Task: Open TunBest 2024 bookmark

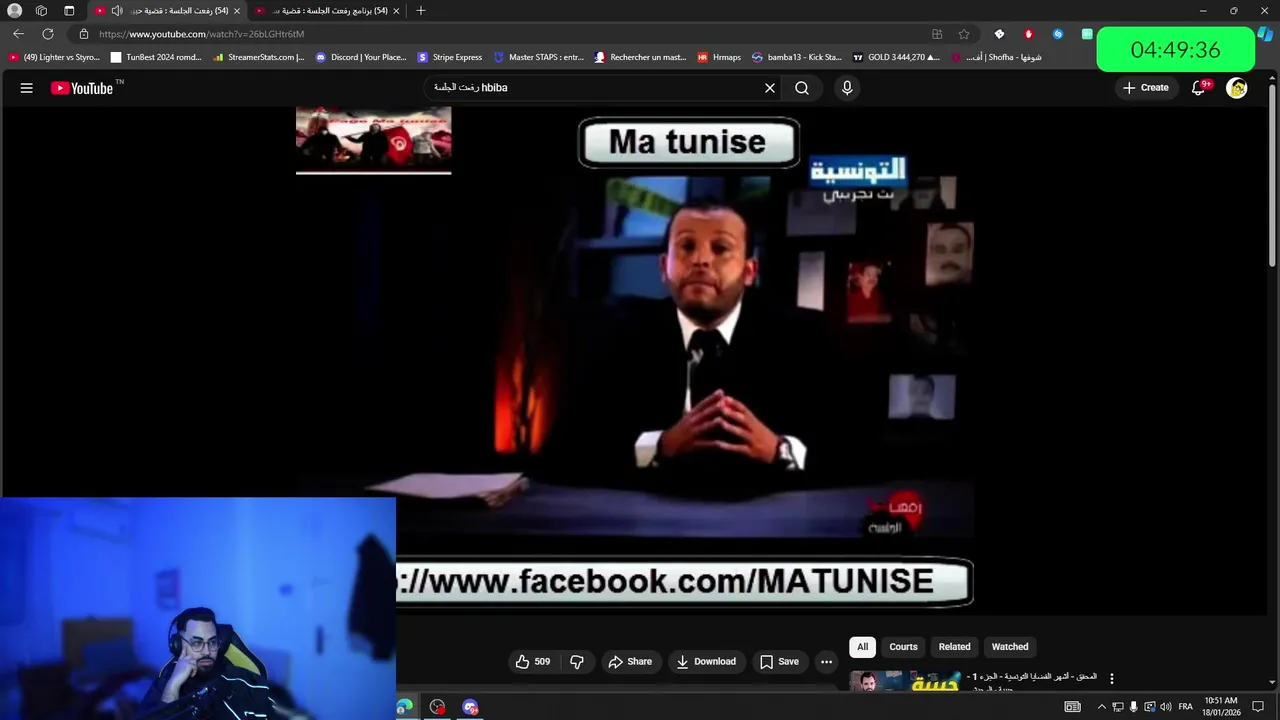Action: tap(156, 58)
